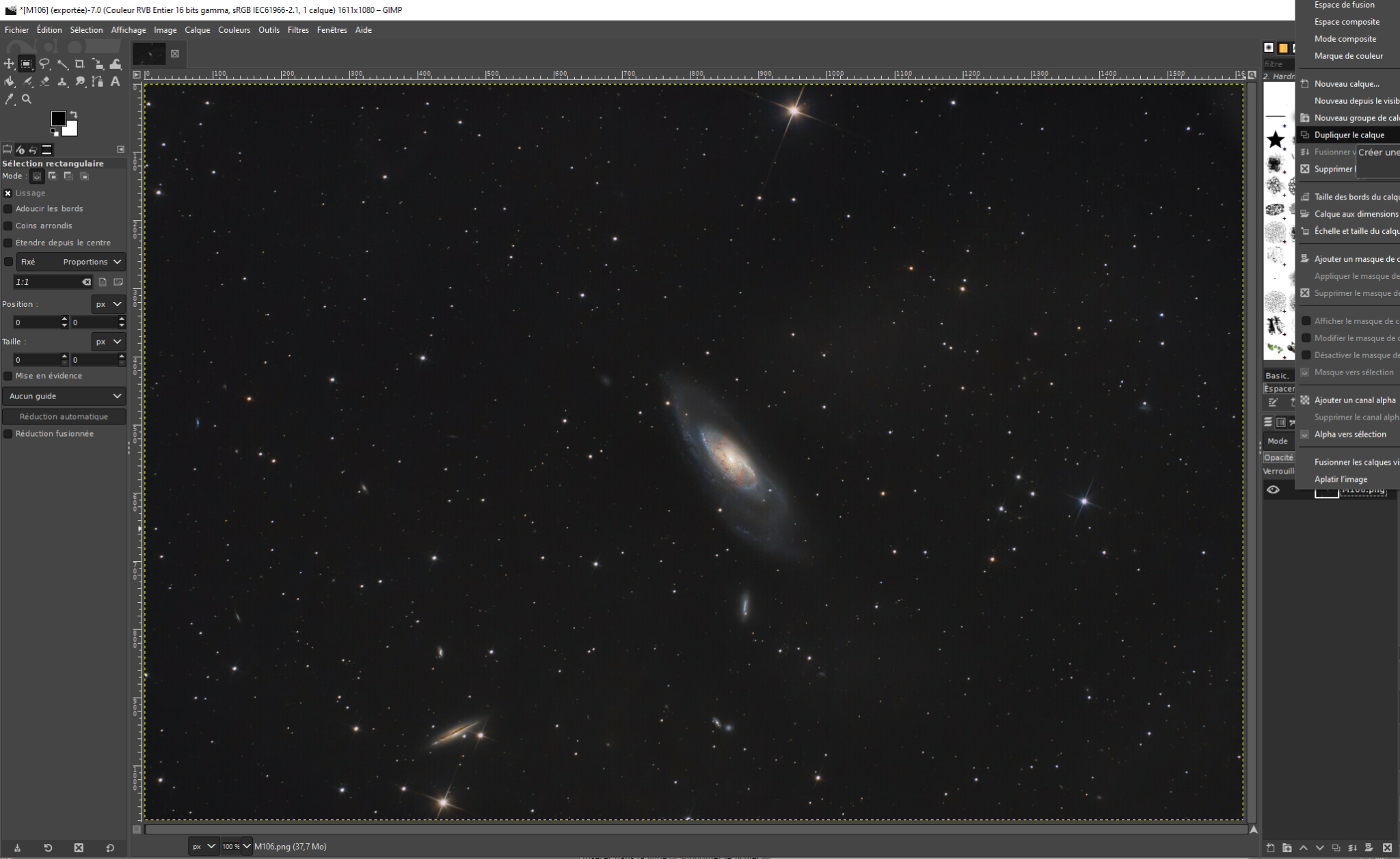Reset colors to default black and white
The width and height of the screenshot is (1400, 859).
tap(55, 132)
